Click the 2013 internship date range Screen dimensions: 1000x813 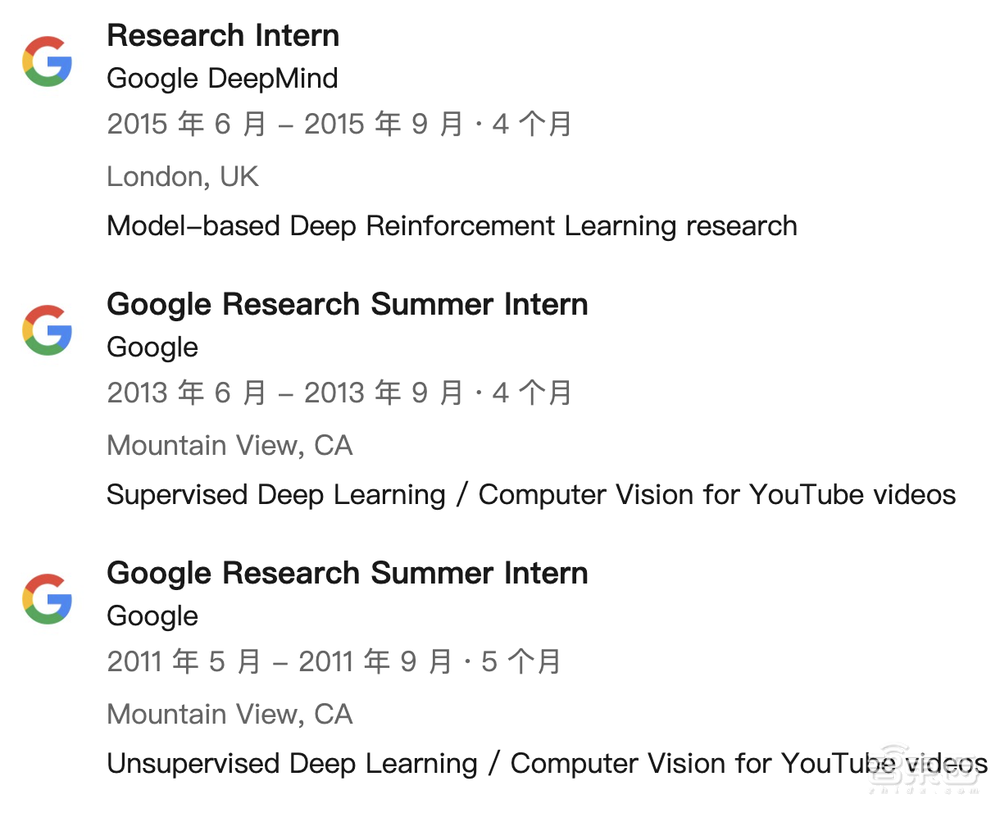285,393
